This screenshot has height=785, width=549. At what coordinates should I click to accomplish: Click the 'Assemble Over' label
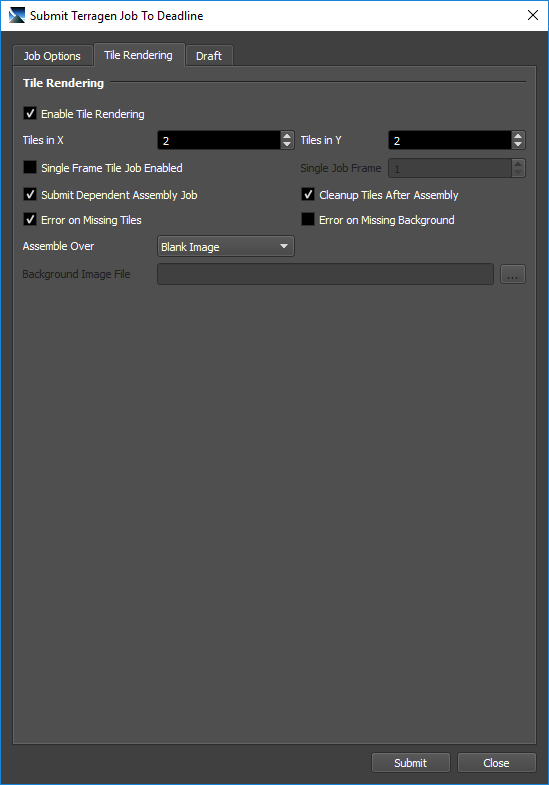pos(58,246)
